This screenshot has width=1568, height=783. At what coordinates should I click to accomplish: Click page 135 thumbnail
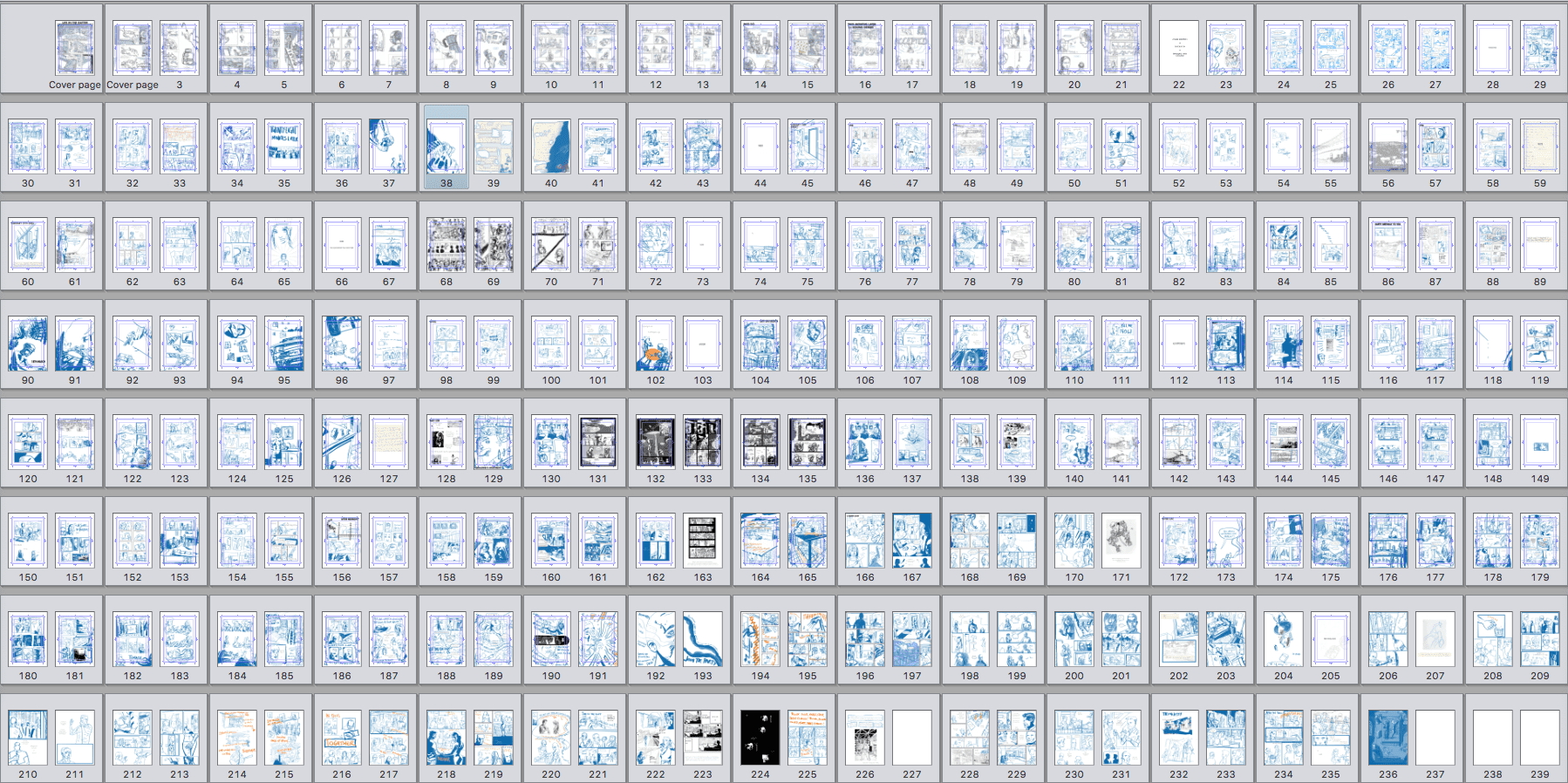click(x=808, y=442)
